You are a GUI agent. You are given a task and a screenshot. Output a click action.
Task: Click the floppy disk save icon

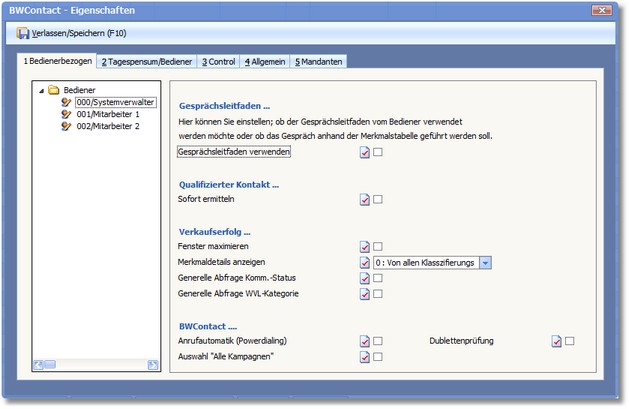click(x=22, y=33)
